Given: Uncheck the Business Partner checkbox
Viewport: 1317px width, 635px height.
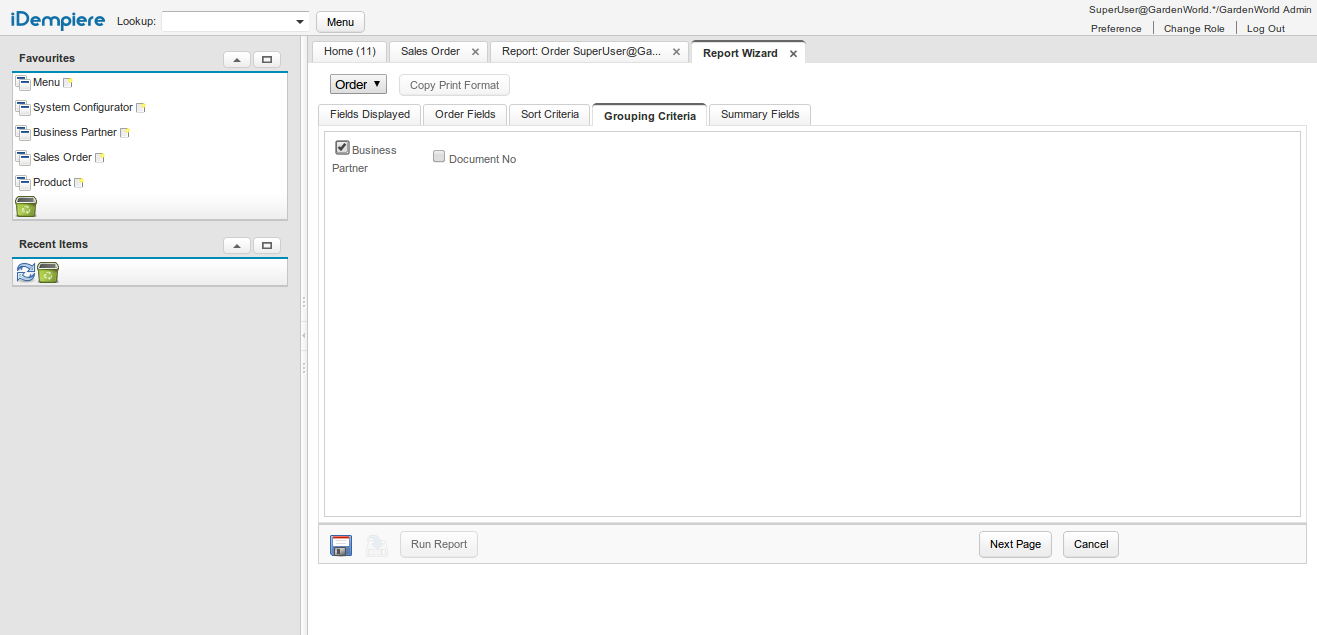Looking at the screenshot, I should (342, 148).
